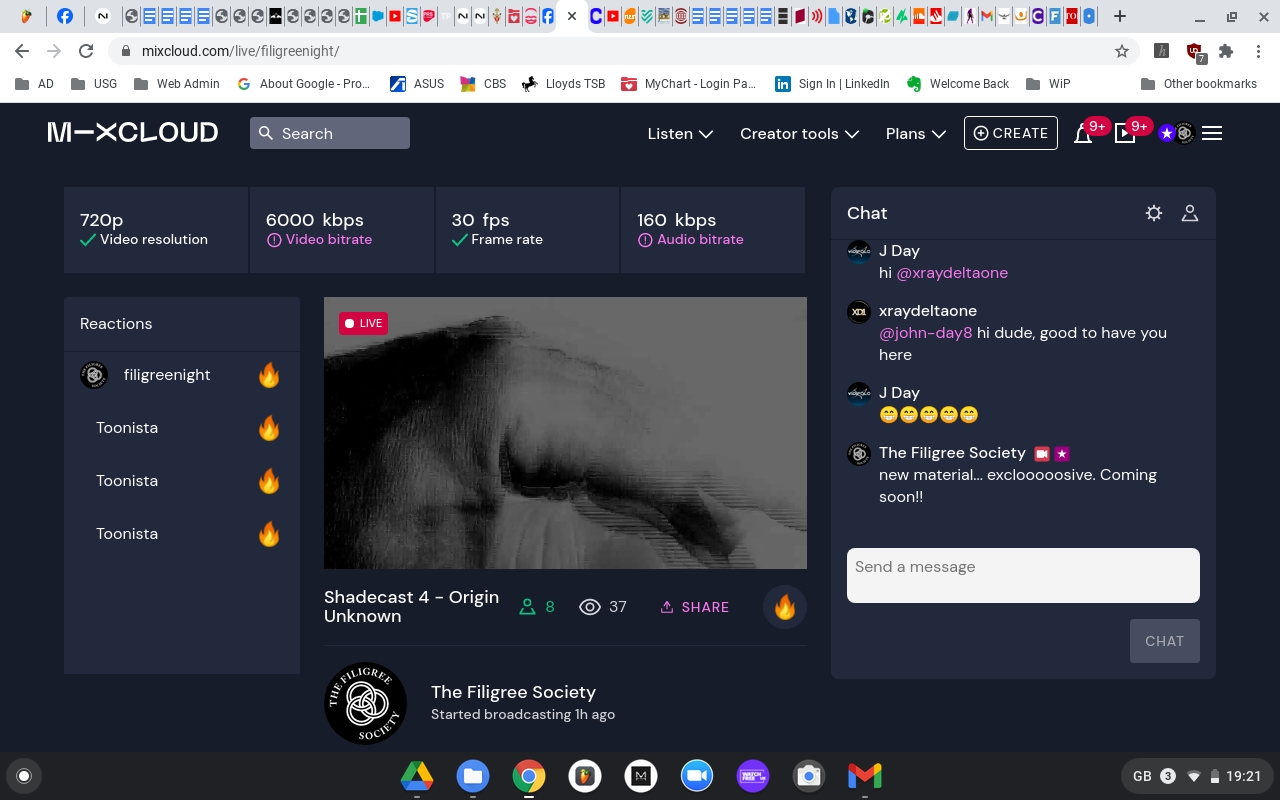Expand the Plans dropdown

915,133
